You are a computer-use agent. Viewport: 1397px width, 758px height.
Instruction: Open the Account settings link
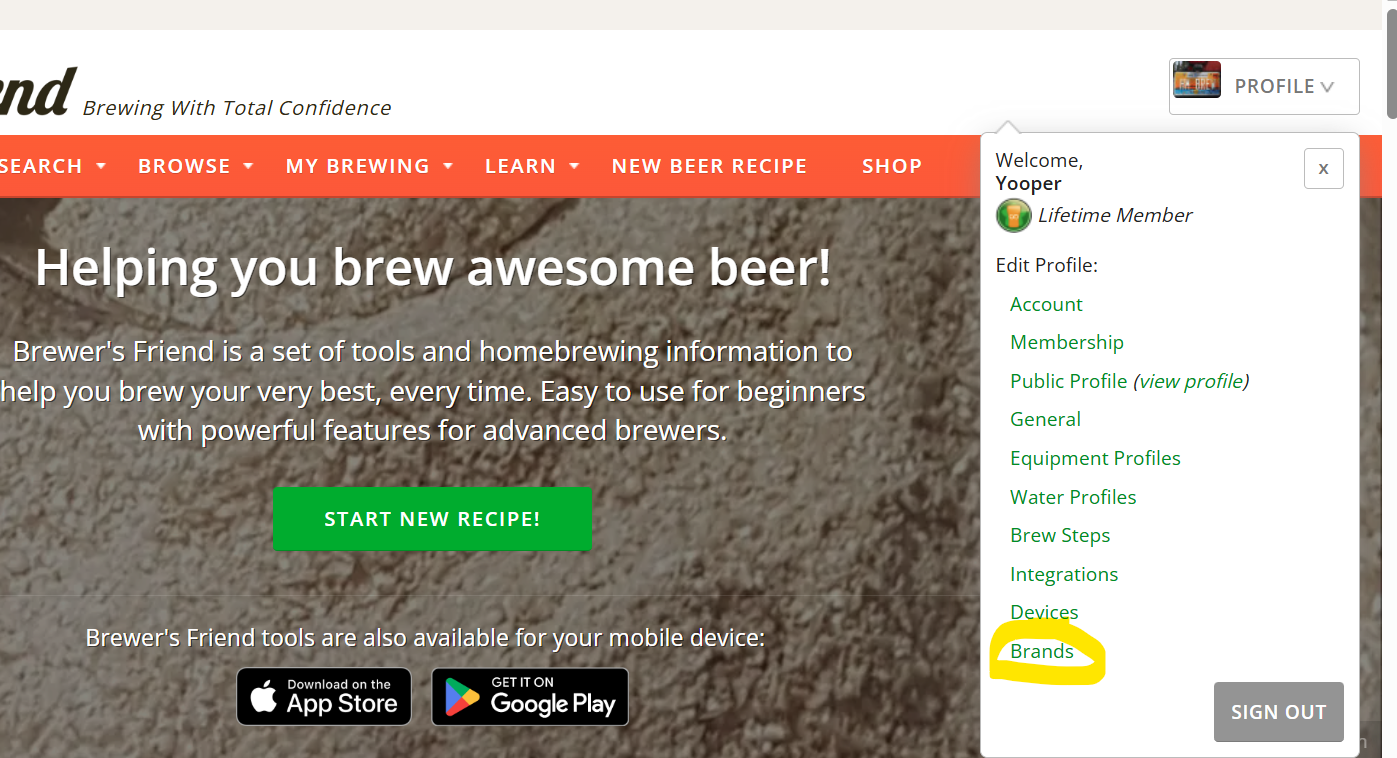pos(1046,304)
